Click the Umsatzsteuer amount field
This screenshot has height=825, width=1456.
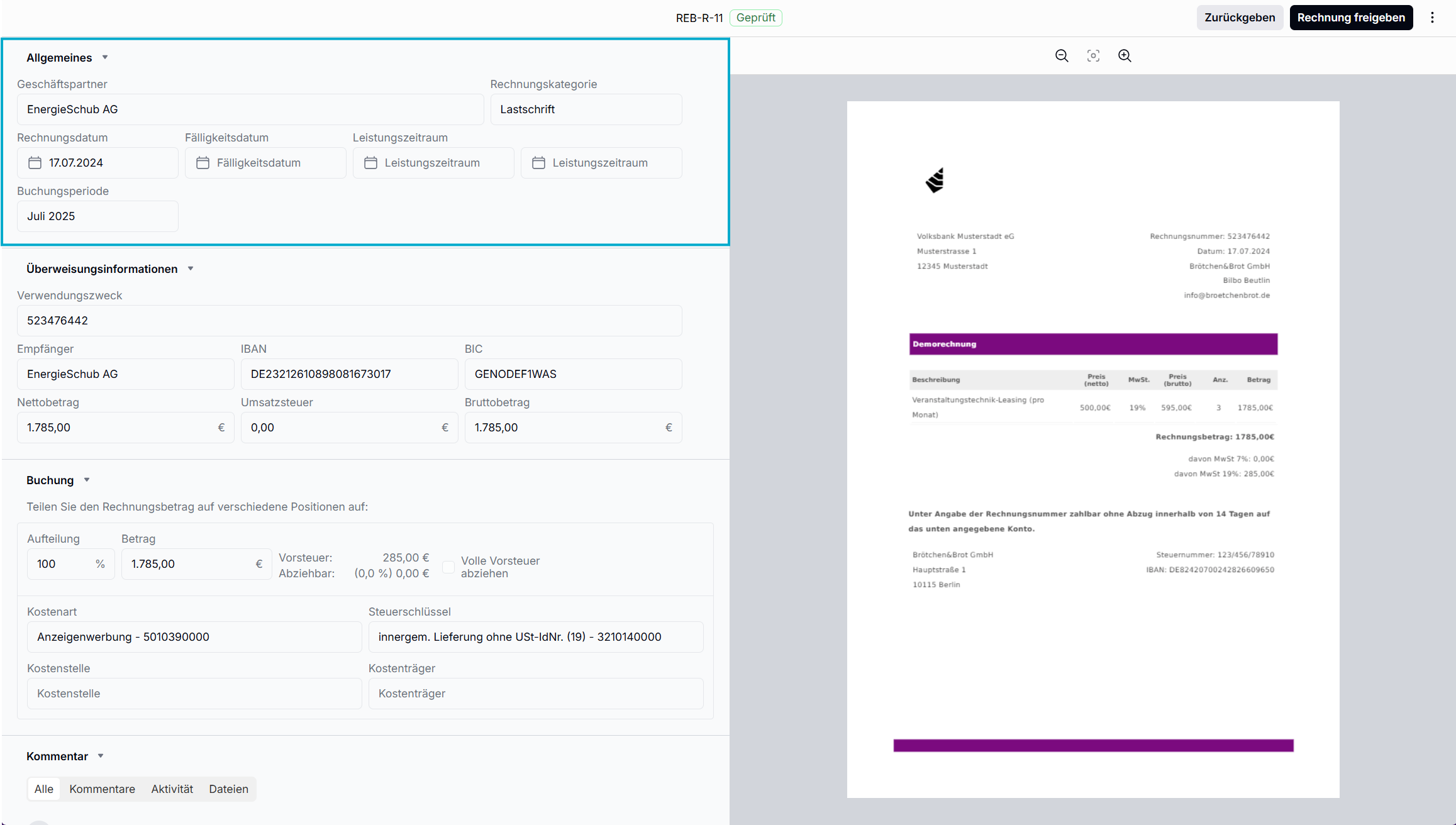click(349, 428)
